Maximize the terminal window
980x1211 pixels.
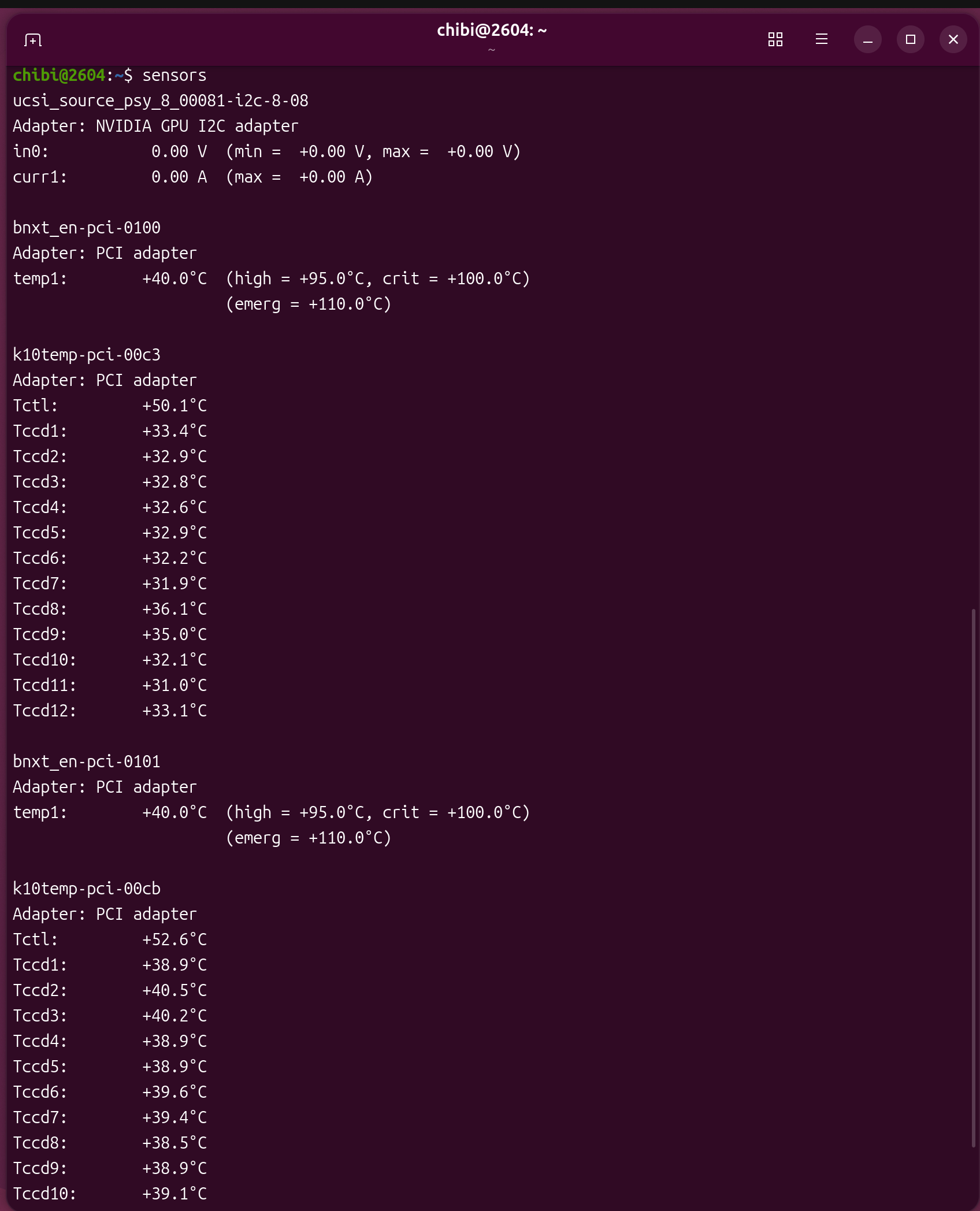point(910,39)
